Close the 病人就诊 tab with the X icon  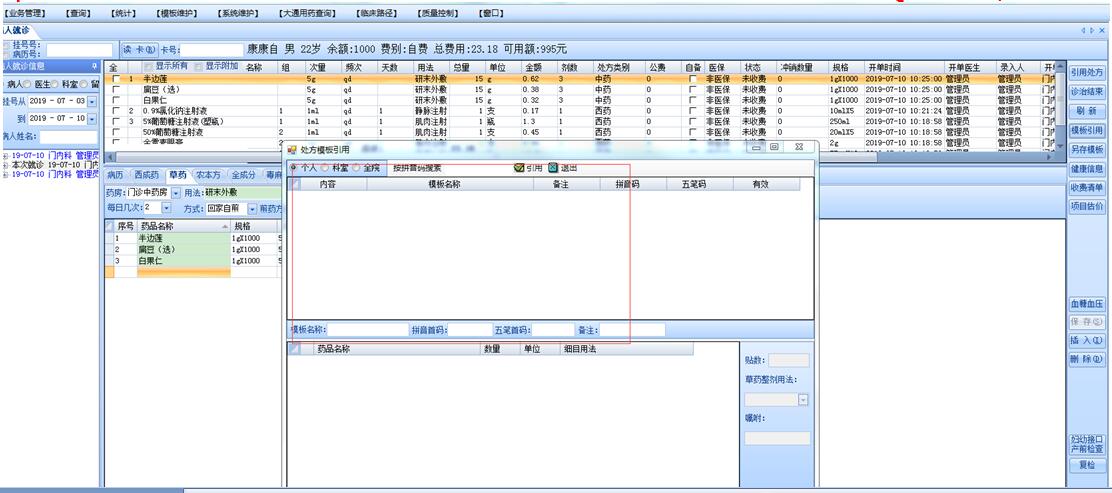[x=1103, y=31]
